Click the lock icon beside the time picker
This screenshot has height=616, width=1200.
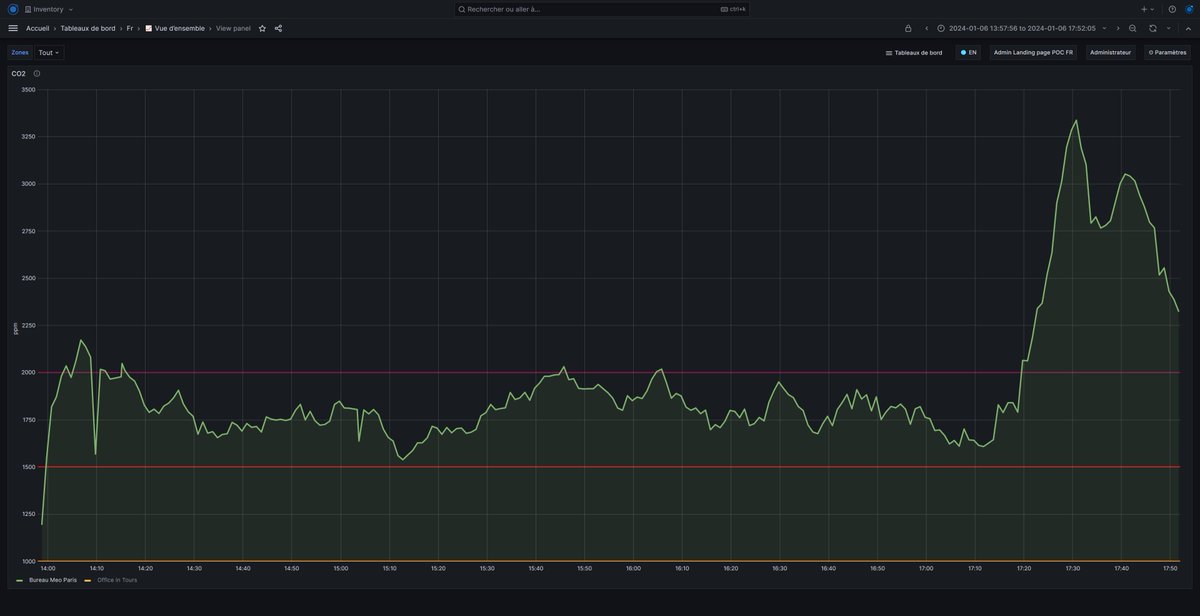(x=907, y=28)
